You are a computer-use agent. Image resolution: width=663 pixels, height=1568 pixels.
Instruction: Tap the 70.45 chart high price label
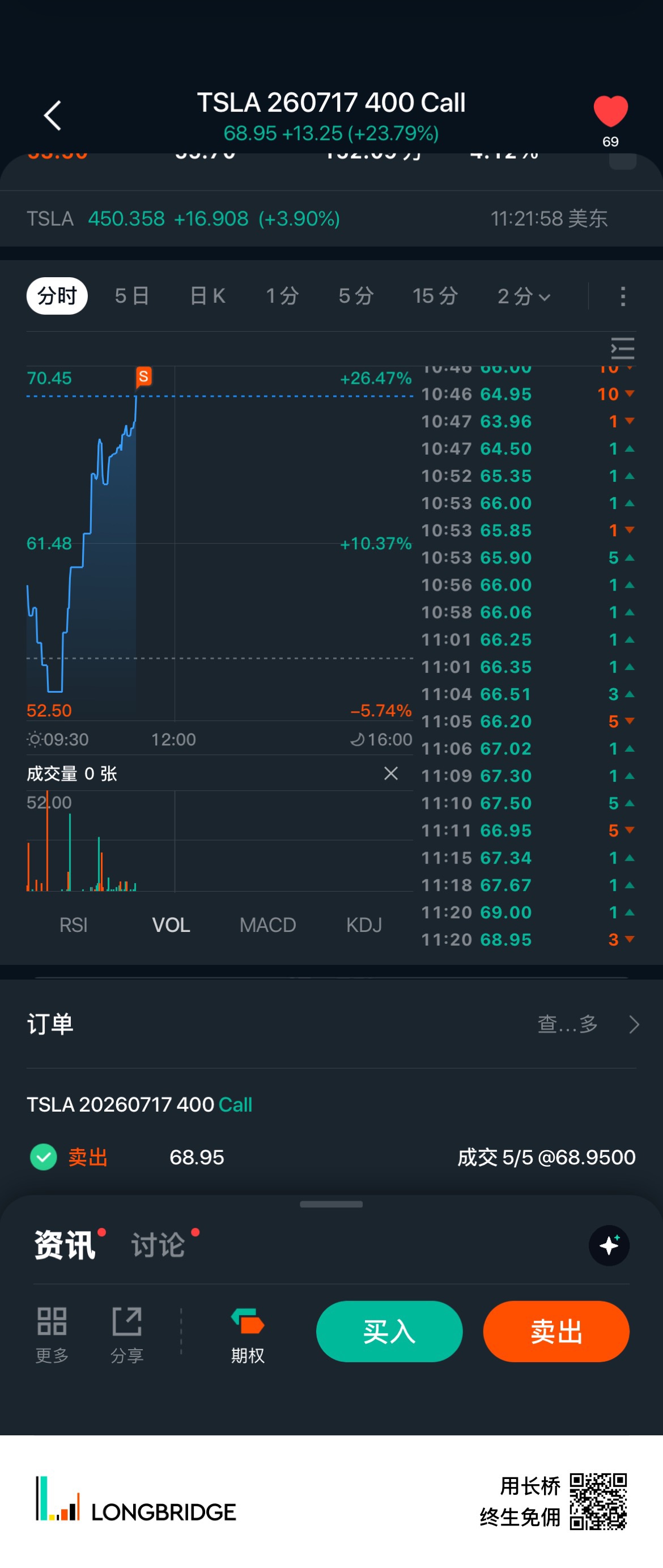tap(49, 378)
